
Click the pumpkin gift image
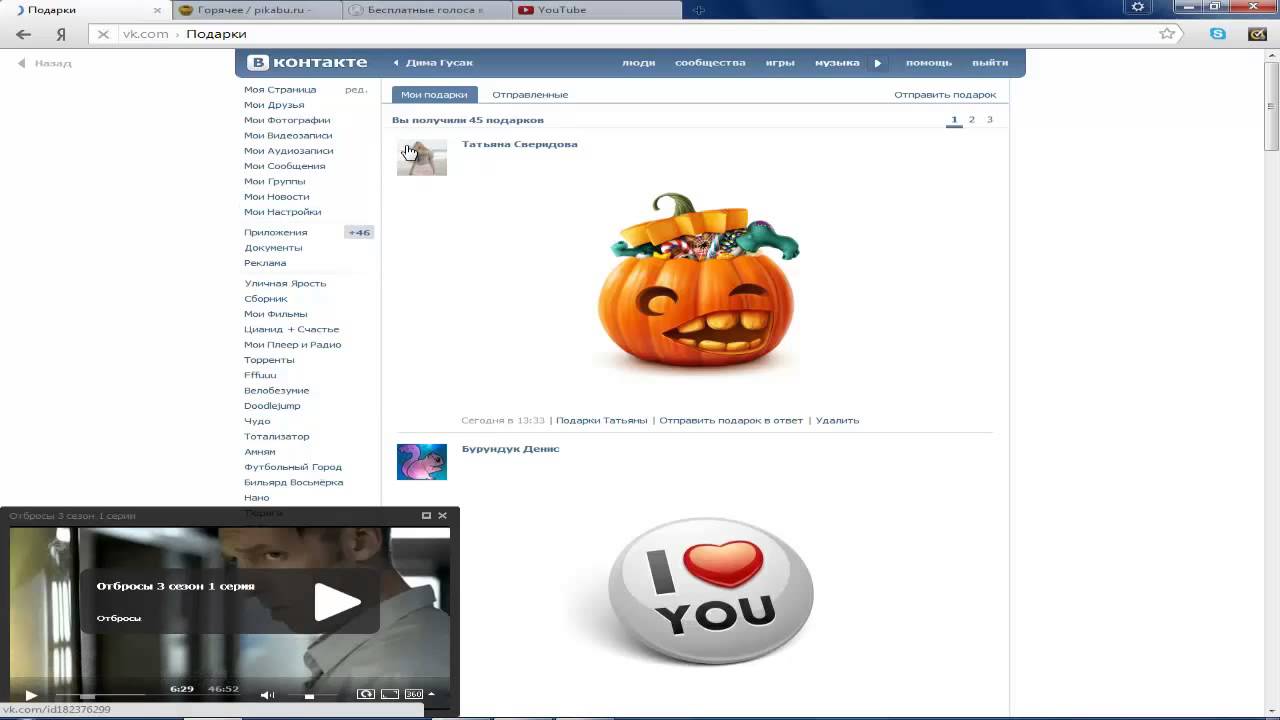click(698, 285)
